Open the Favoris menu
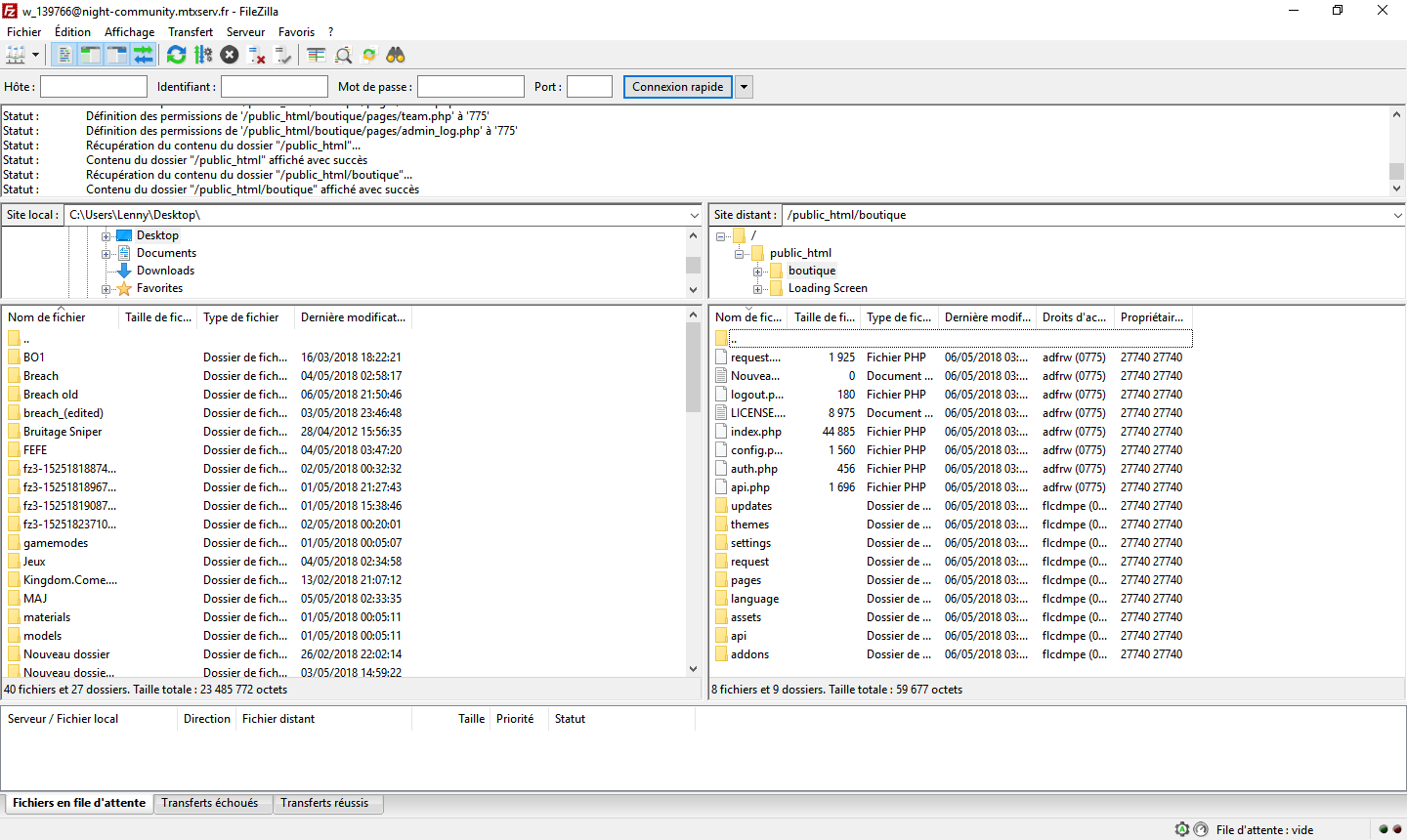 tap(296, 31)
